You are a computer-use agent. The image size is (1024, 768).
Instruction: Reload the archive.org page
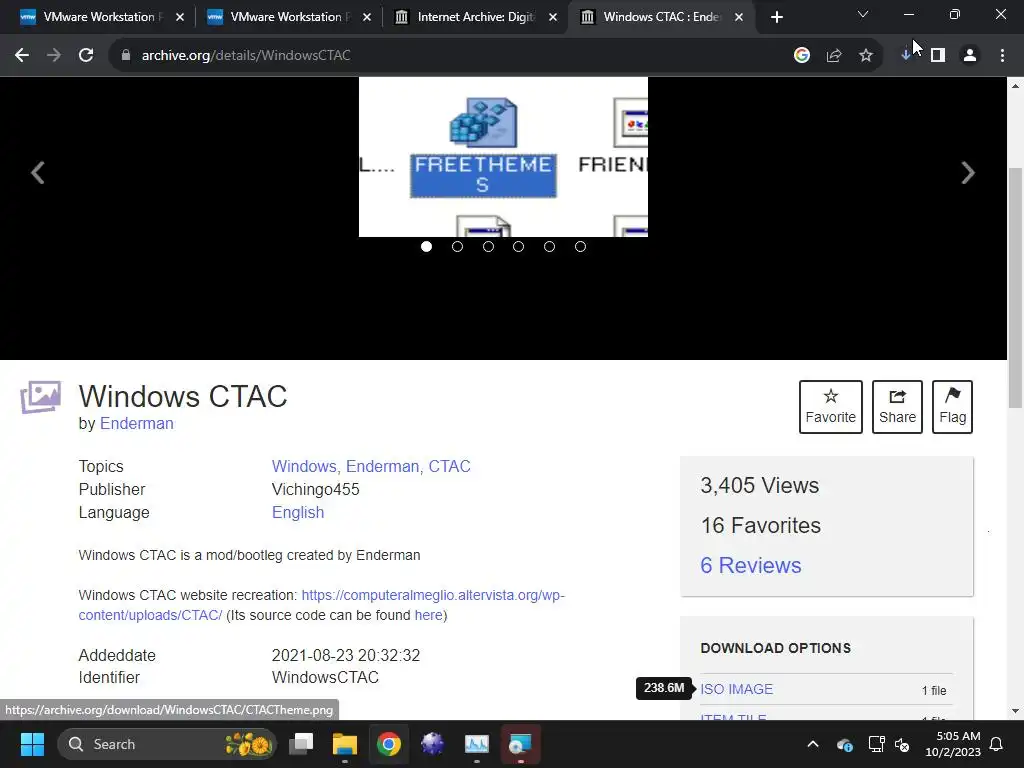point(86,56)
